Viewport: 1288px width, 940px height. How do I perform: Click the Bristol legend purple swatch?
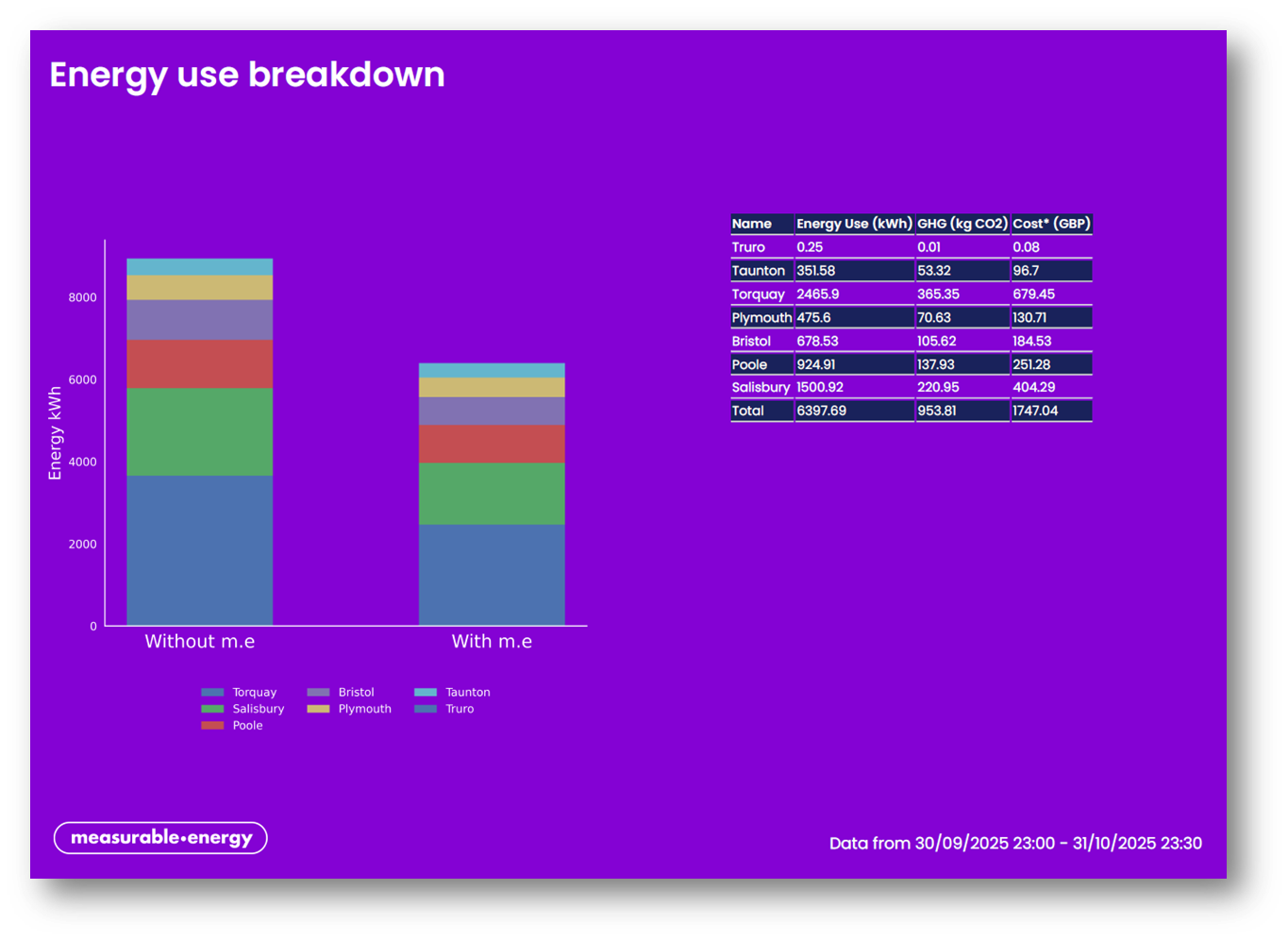click(x=318, y=693)
